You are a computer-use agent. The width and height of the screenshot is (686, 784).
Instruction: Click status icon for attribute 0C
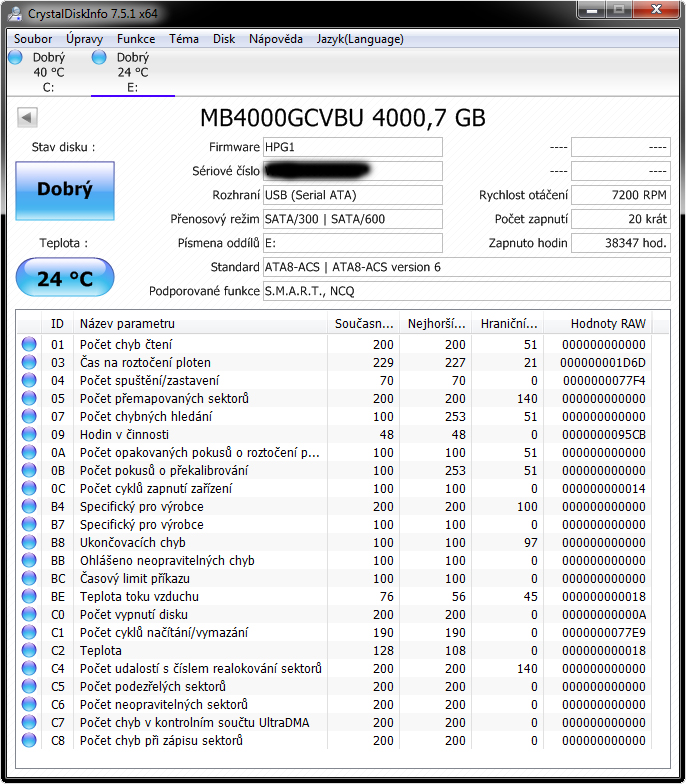coord(29,488)
